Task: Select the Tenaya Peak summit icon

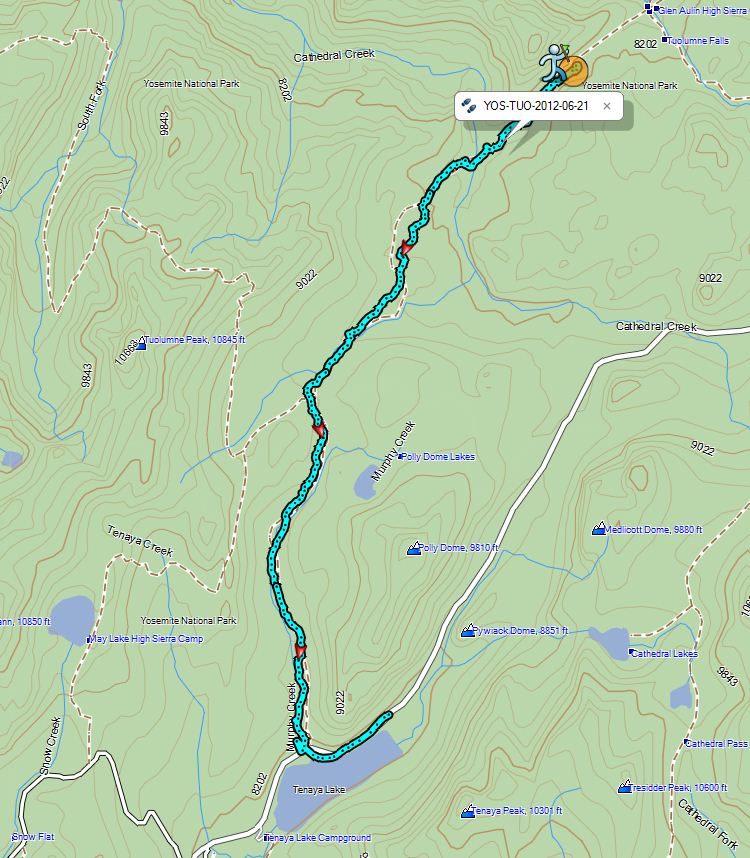Action: [468, 811]
